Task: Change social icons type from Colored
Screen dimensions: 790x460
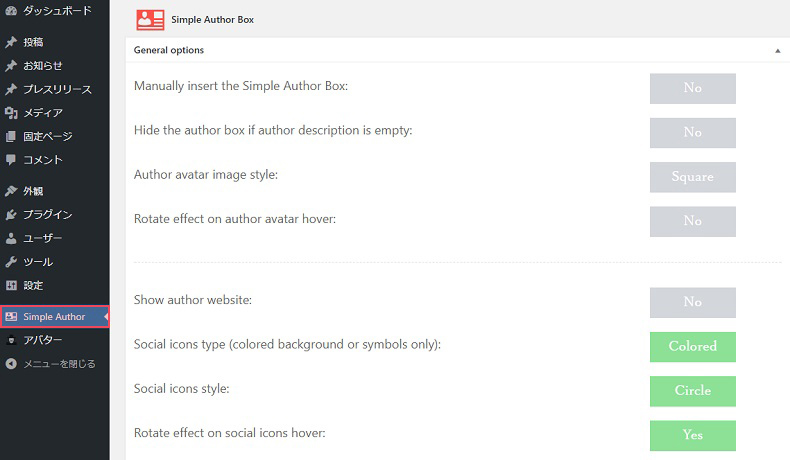Action: (x=692, y=347)
